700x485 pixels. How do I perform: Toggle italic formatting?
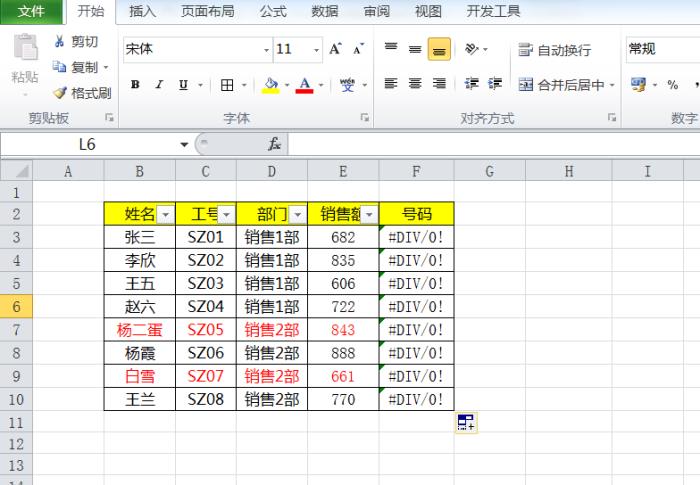160,85
